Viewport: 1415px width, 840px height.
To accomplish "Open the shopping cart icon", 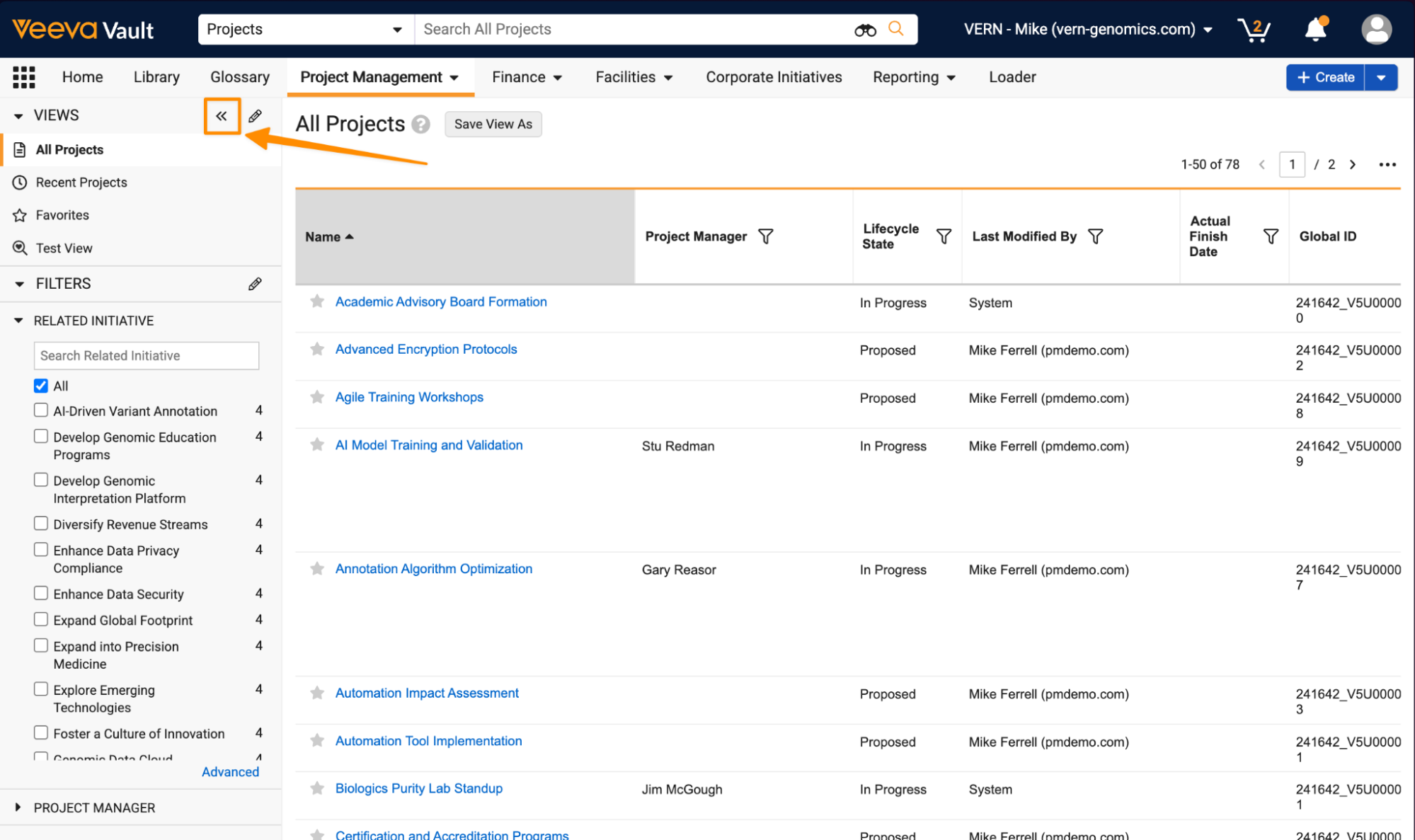I will [x=1254, y=30].
